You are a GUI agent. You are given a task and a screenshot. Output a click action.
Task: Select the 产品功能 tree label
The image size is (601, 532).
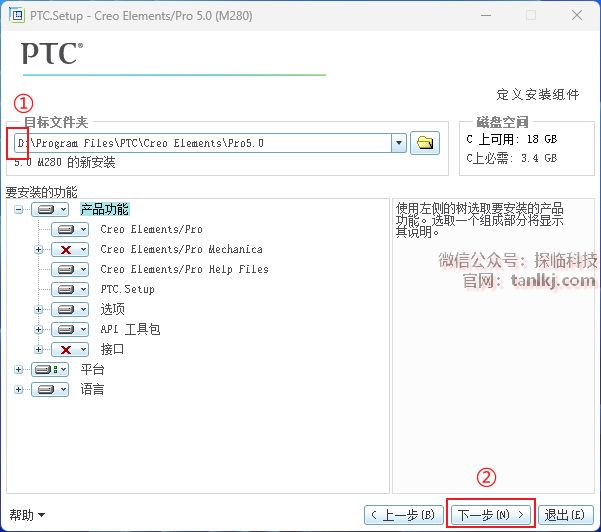105,209
